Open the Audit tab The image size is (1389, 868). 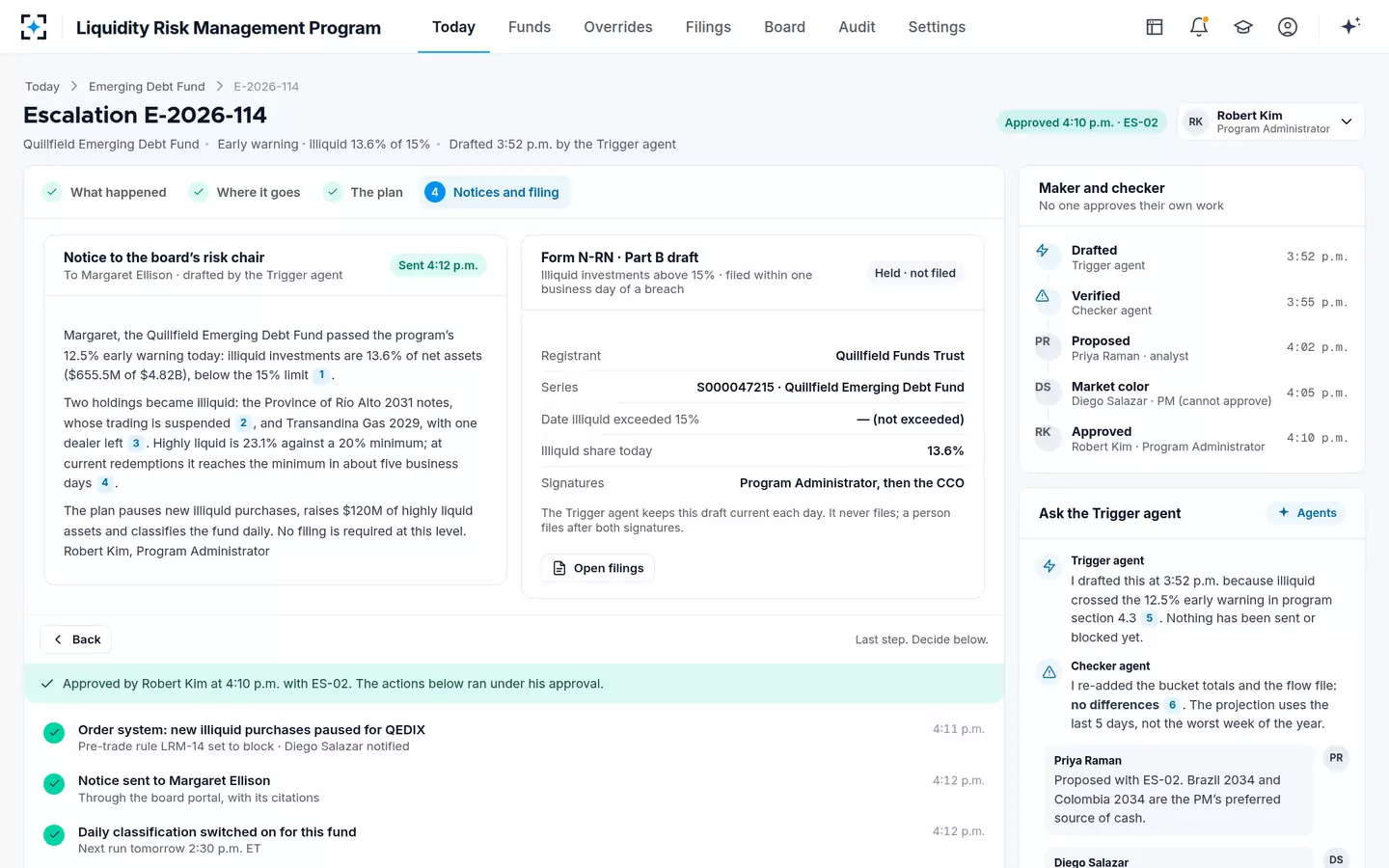point(857,27)
